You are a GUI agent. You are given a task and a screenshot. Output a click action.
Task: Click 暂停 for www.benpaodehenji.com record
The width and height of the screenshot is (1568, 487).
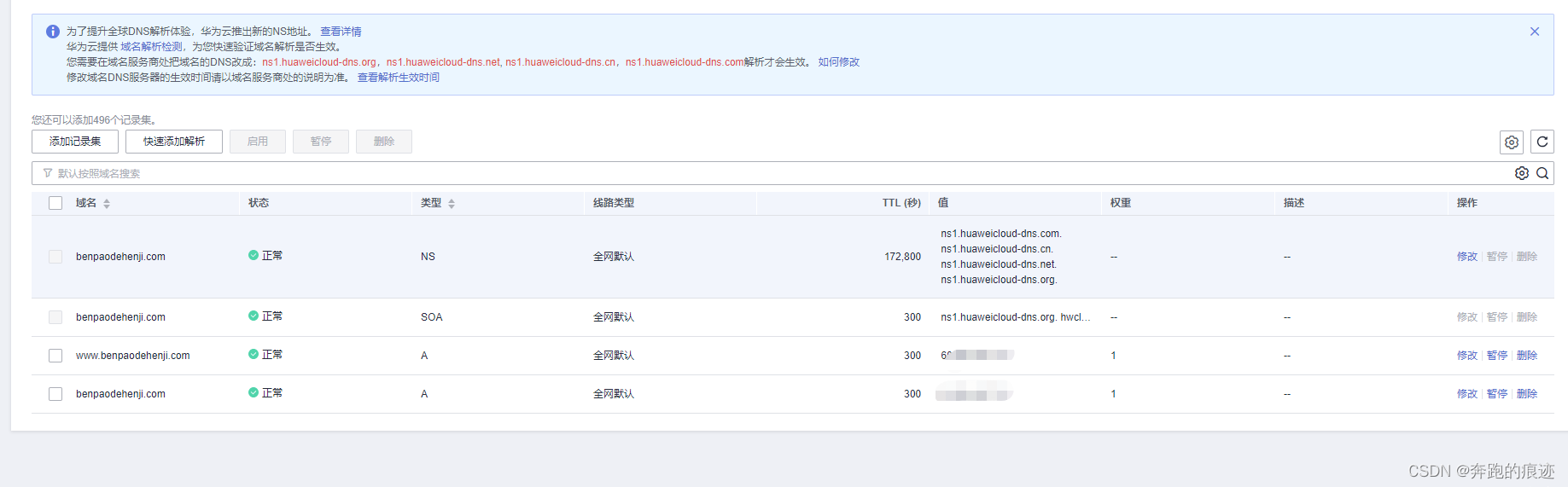click(1497, 356)
